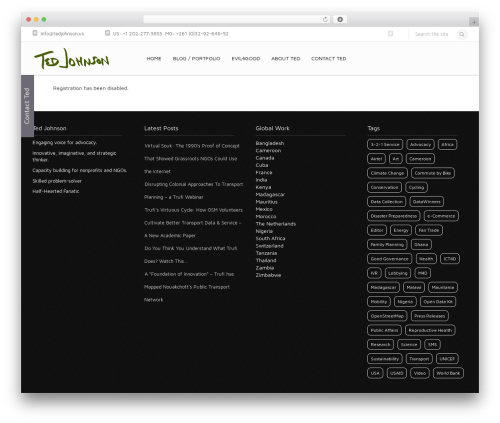Open the About Ted menu item

[x=286, y=59]
